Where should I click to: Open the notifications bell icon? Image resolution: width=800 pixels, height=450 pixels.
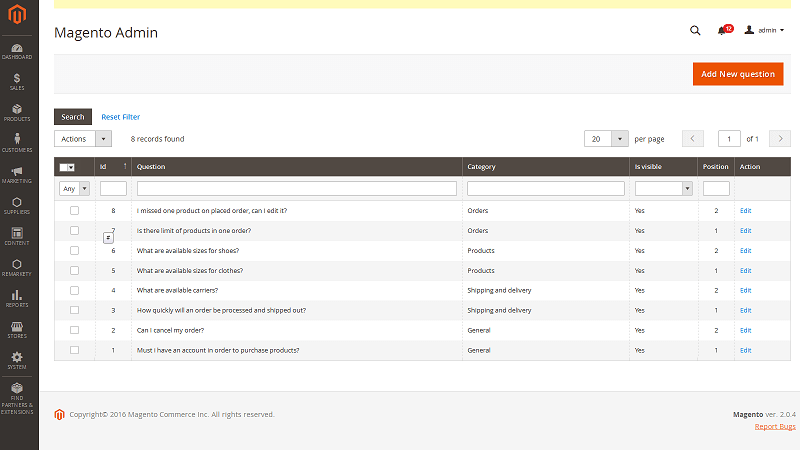(x=722, y=31)
